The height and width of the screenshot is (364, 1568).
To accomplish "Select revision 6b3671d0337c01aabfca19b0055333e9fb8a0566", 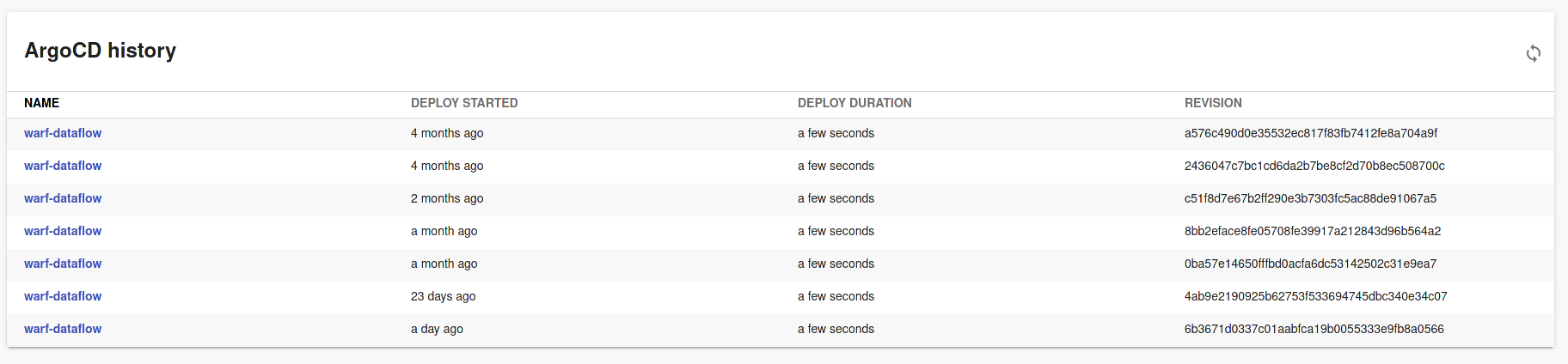I will pyautogui.click(x=1314, y=329).
